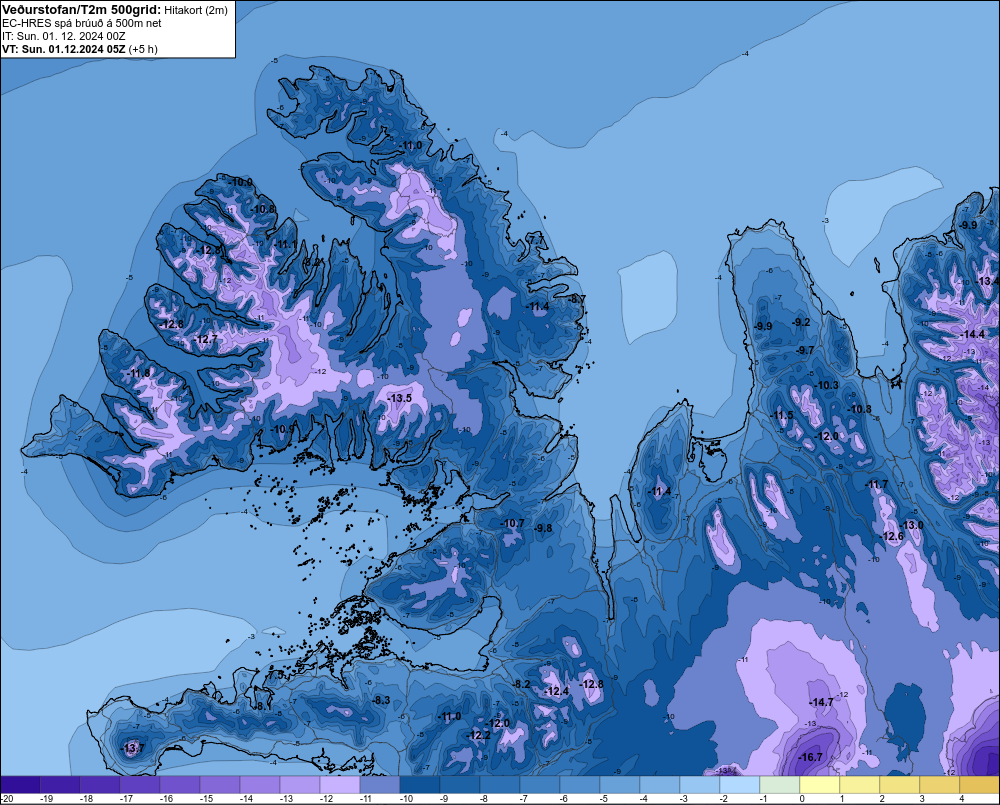Click the -11.8 temperature label
Viewport: 1000px width, 805px height.
tap(139, 373)
